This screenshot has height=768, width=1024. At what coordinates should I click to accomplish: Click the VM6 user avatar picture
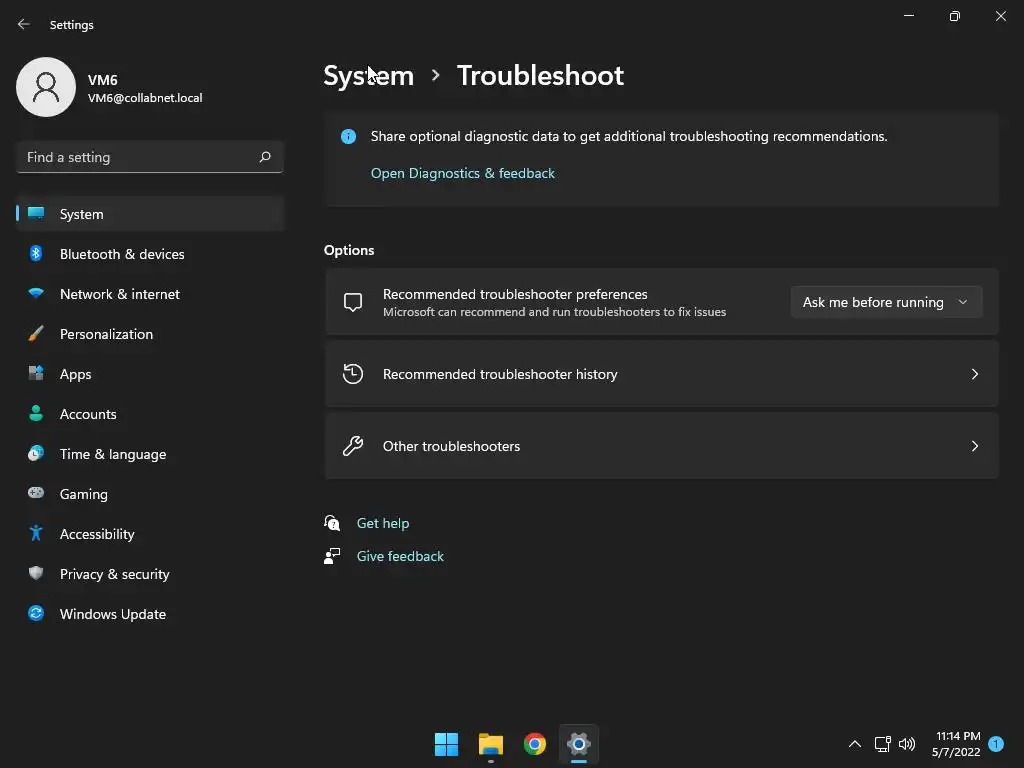46,87
